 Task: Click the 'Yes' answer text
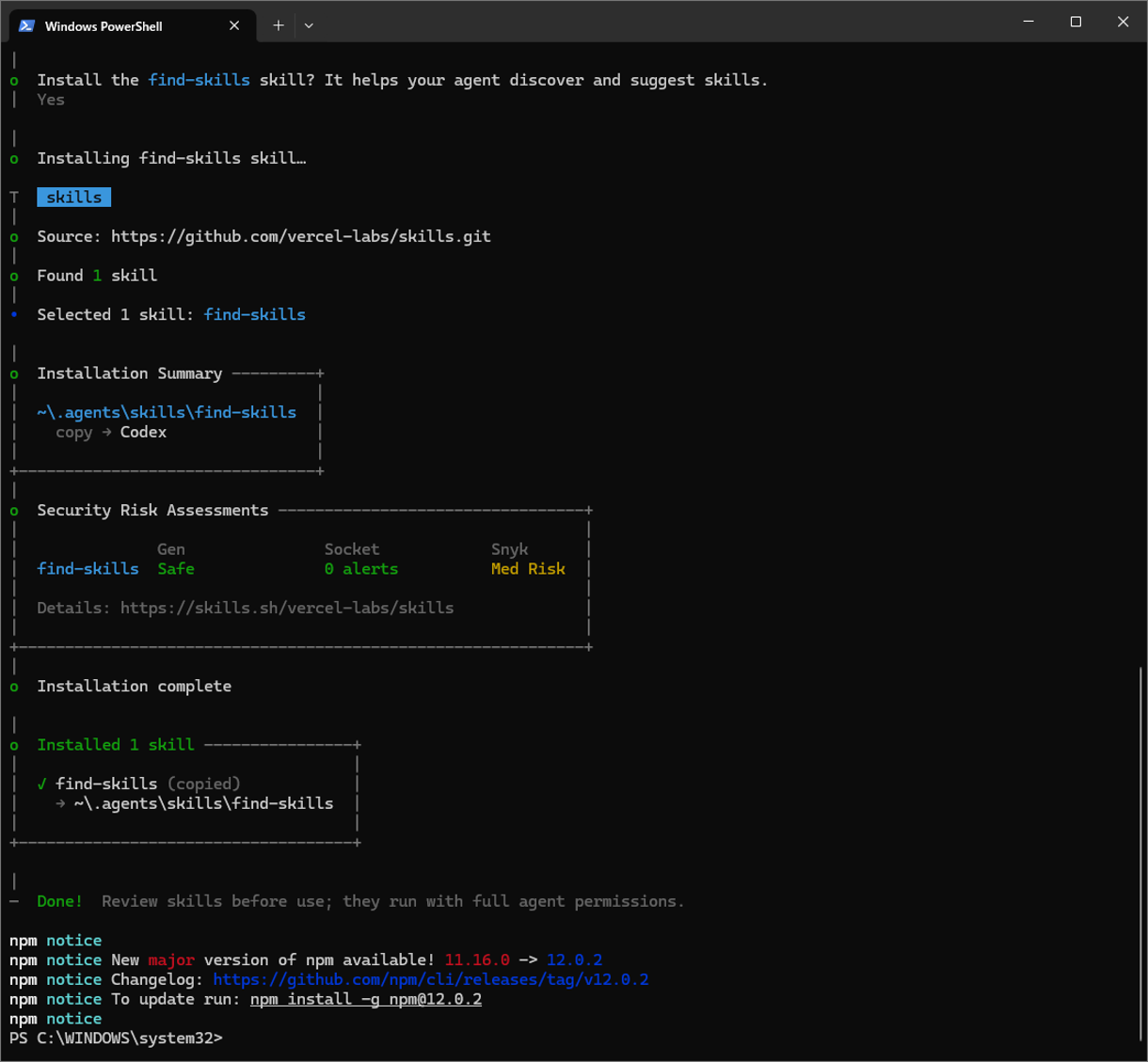tap(51, 100)
